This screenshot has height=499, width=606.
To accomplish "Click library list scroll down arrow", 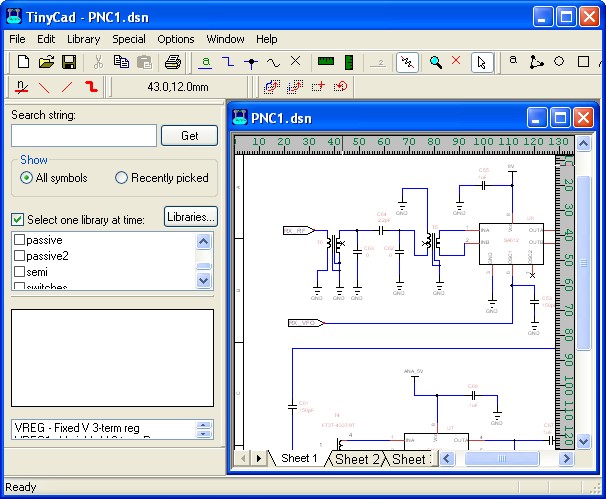I will click(204, 280).
